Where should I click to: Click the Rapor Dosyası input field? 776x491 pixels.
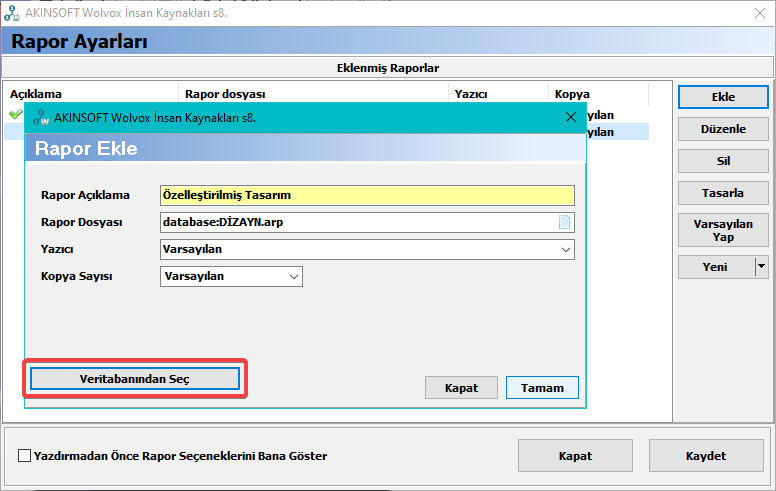[367, 222]
